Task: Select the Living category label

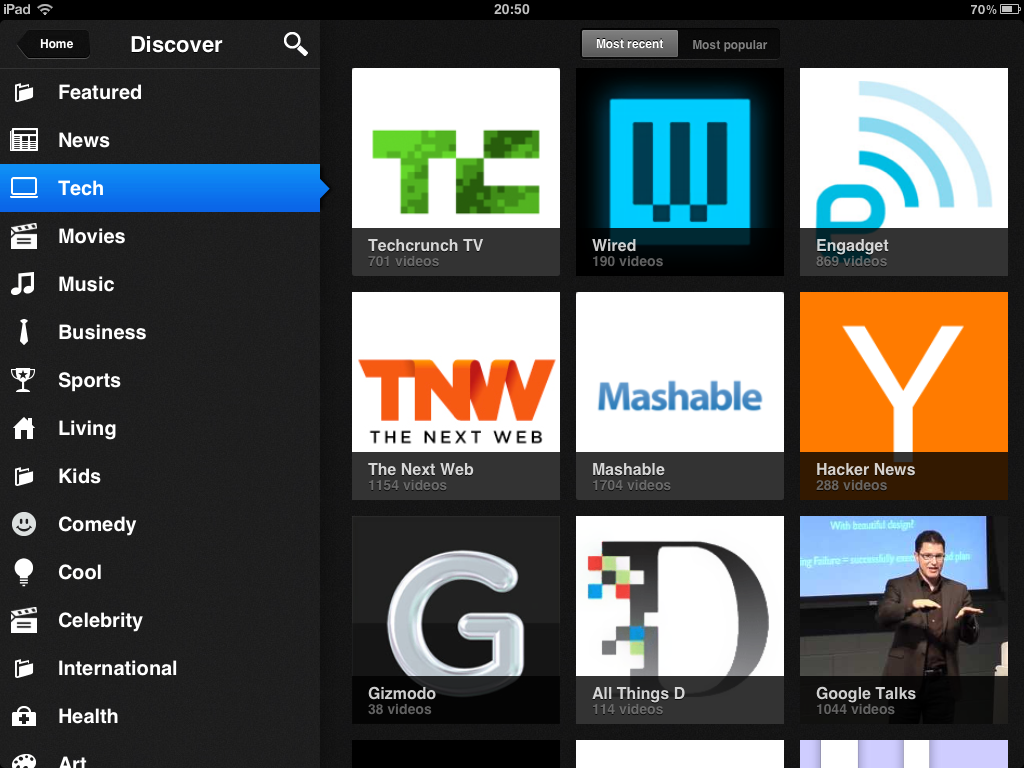Action: tap(87, 428)
